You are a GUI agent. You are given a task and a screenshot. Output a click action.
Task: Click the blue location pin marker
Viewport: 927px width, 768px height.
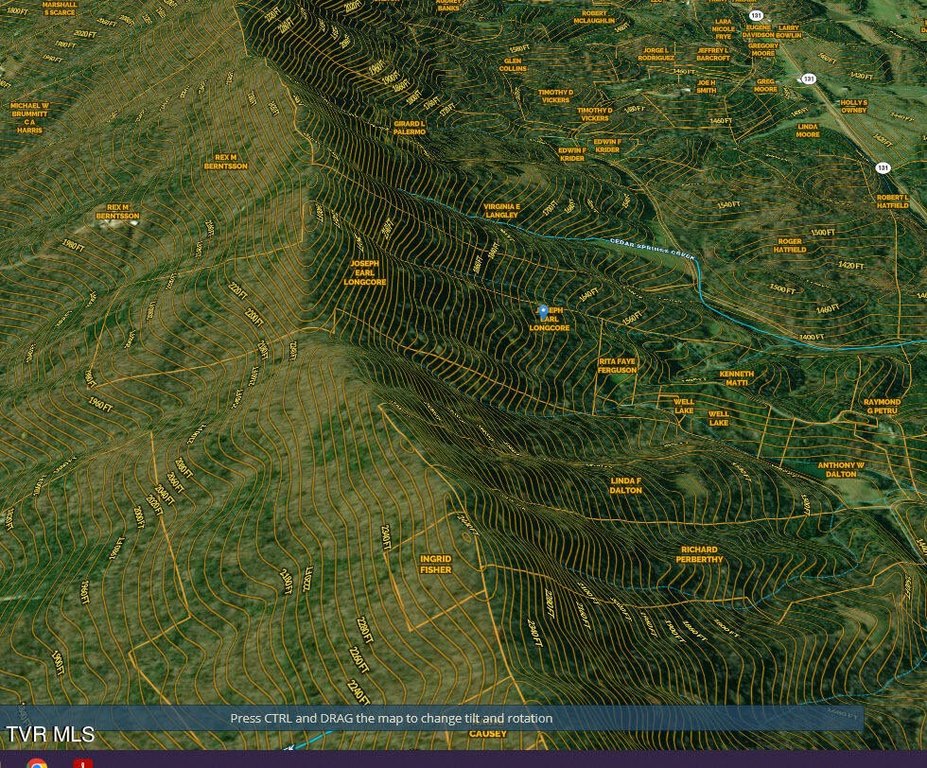(x=543, y=312)
